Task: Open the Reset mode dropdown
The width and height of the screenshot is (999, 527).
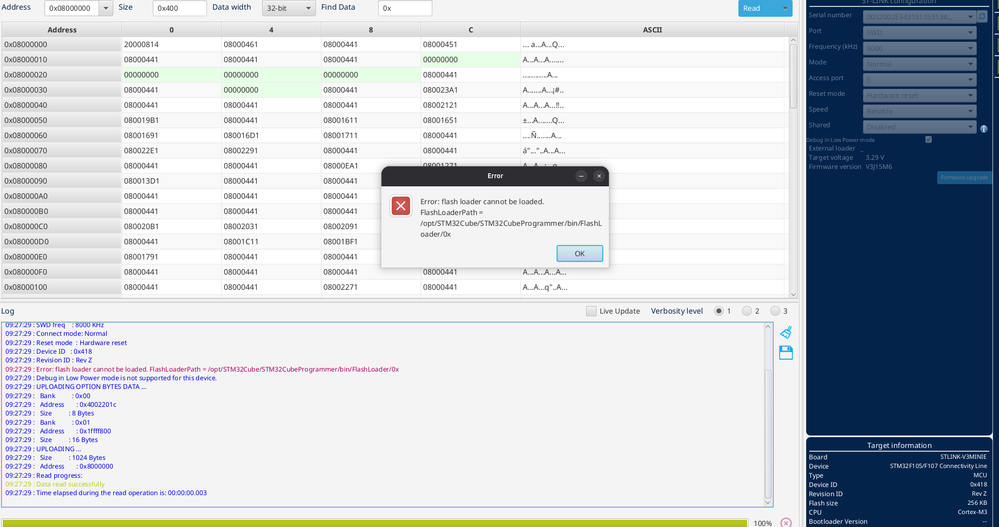Action: [919, 95]
